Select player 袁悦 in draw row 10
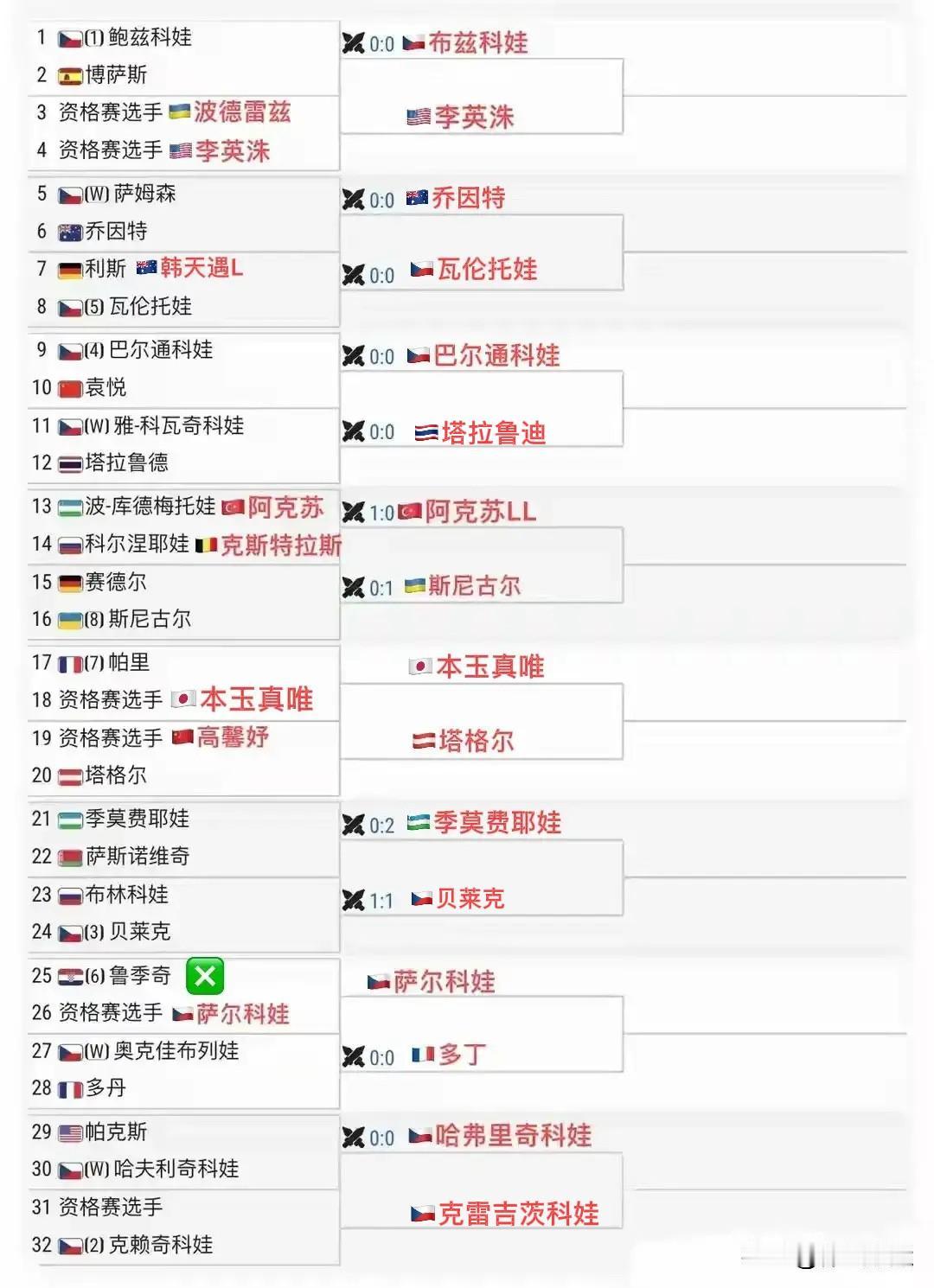This screenshot has width=934, height=1288. (x=106, y=387)
